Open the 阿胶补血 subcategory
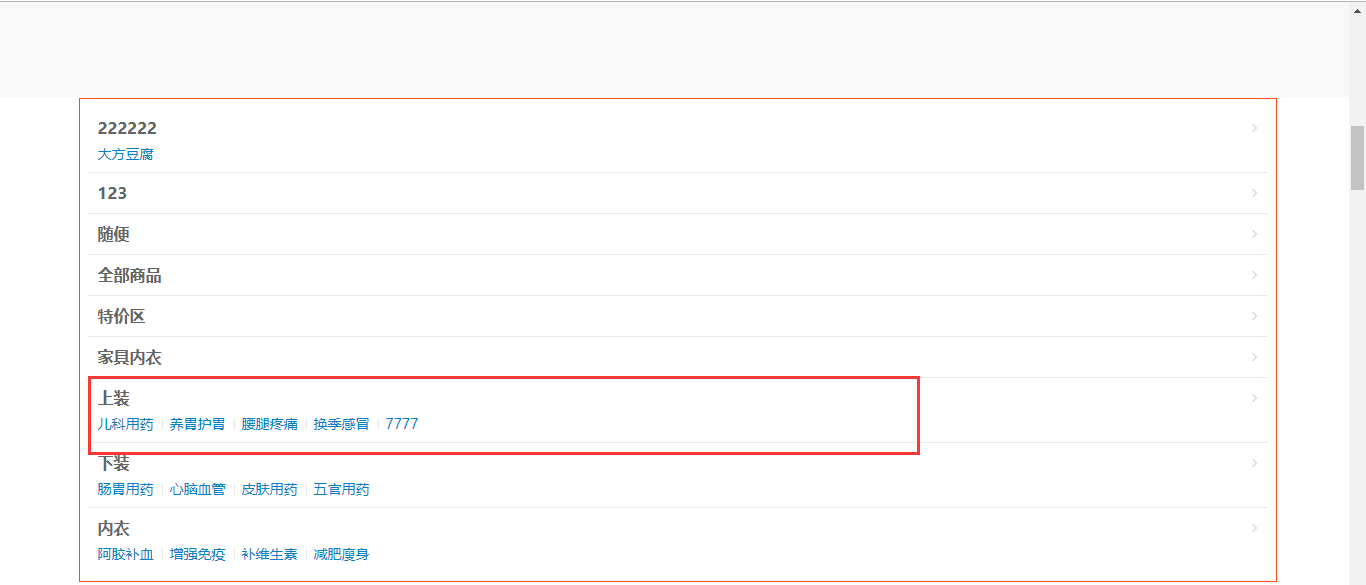The image size is (1366, 585). [x=125, y=554]
